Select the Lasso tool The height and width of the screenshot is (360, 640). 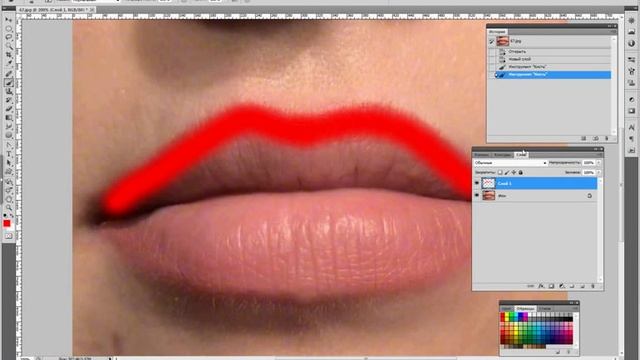pos(8,37)
